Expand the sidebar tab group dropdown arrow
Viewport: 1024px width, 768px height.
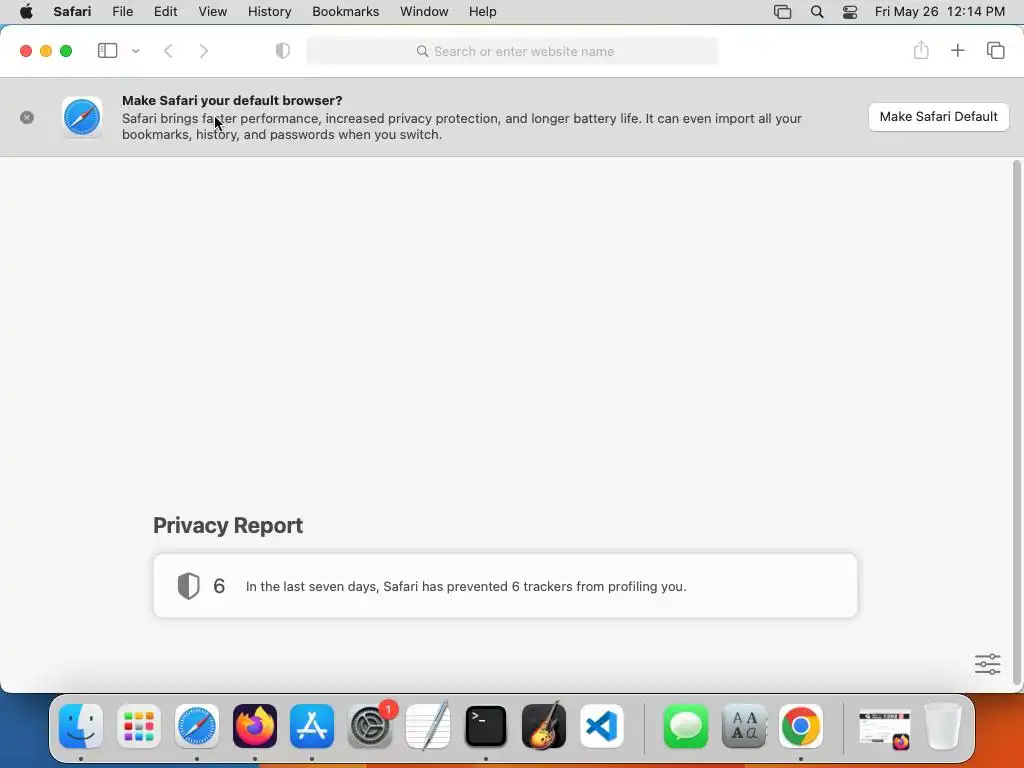136,51
